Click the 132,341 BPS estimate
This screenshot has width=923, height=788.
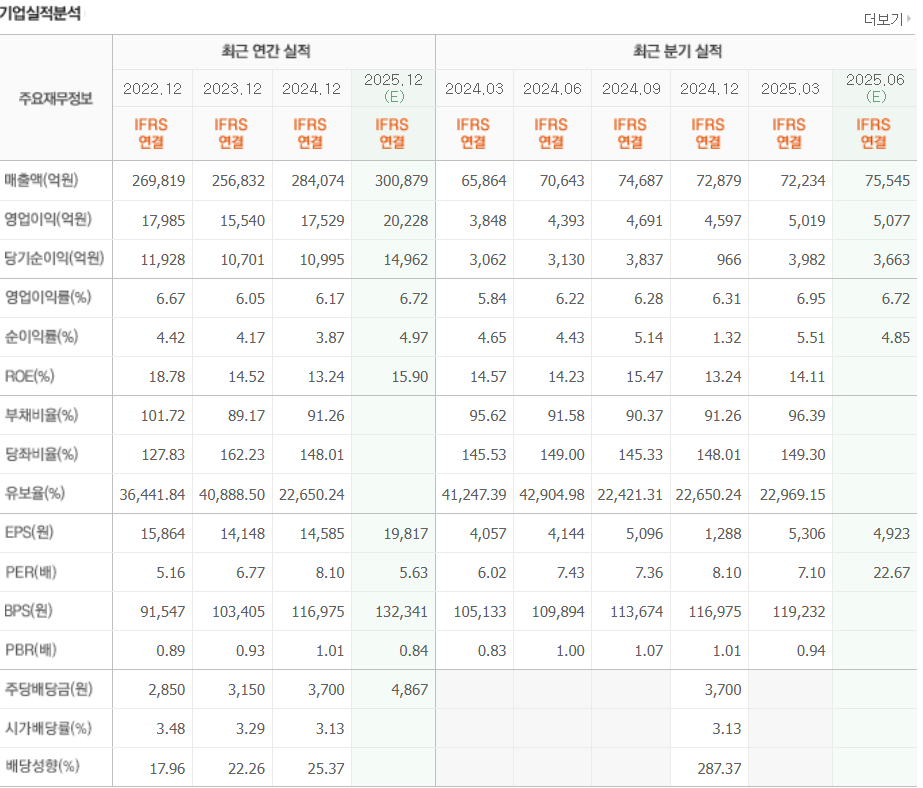click(x=401, y=612)
